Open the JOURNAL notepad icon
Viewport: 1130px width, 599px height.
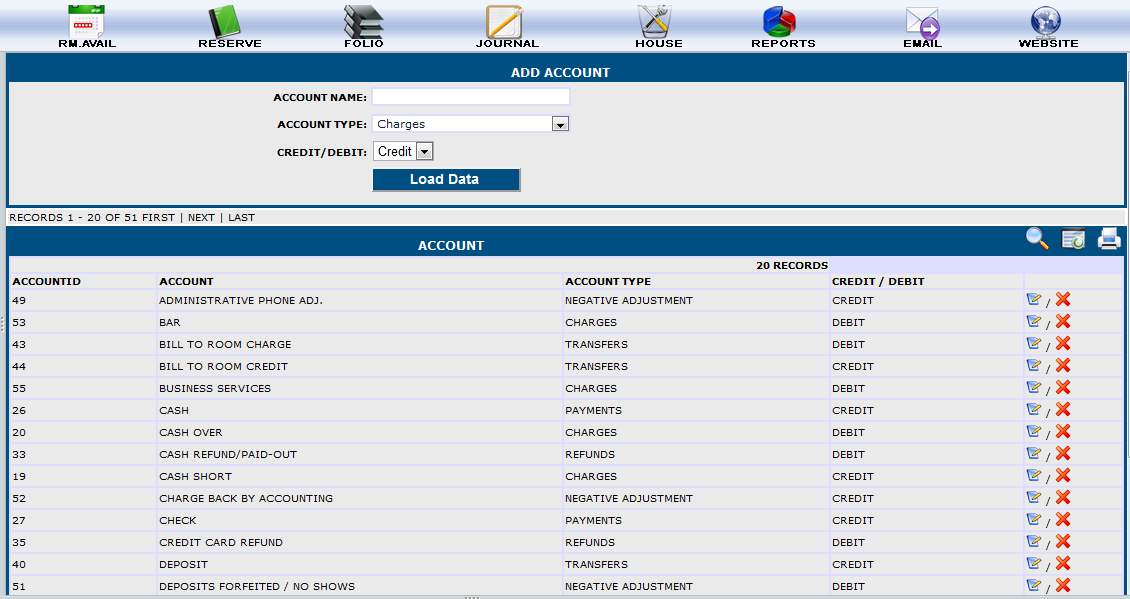[x=504, y=21]
